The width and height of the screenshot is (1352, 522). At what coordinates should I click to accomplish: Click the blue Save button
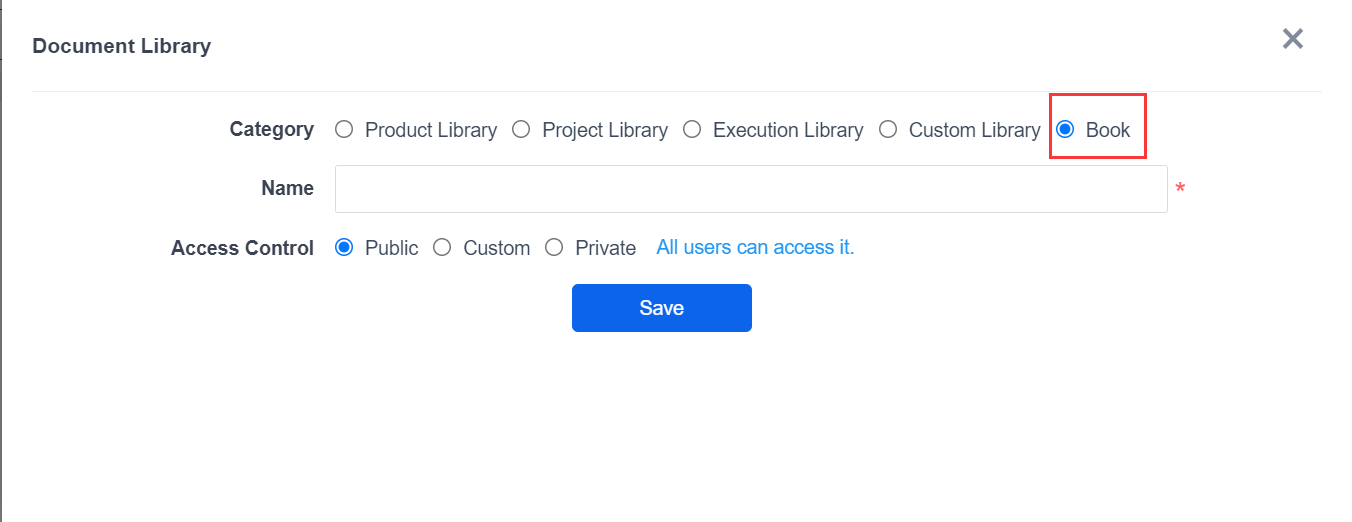pyautogui.click(x=662, y=308)
